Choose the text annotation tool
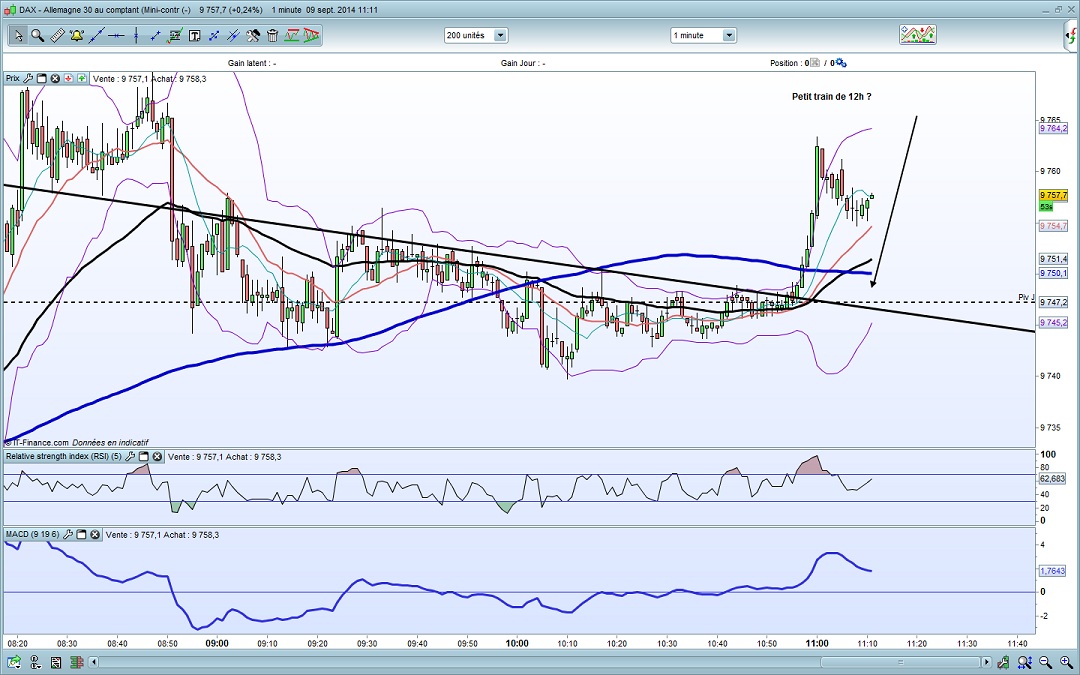Screen dimensions: 1080x675 click(x=194, y=35)
